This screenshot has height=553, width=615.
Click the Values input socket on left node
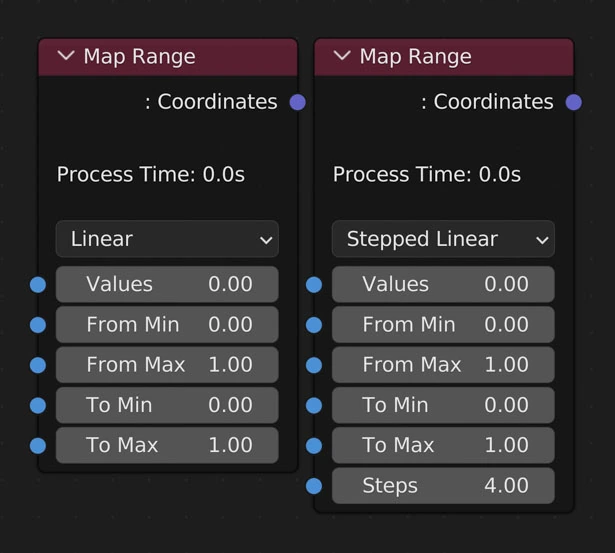(x=38, y=285)
